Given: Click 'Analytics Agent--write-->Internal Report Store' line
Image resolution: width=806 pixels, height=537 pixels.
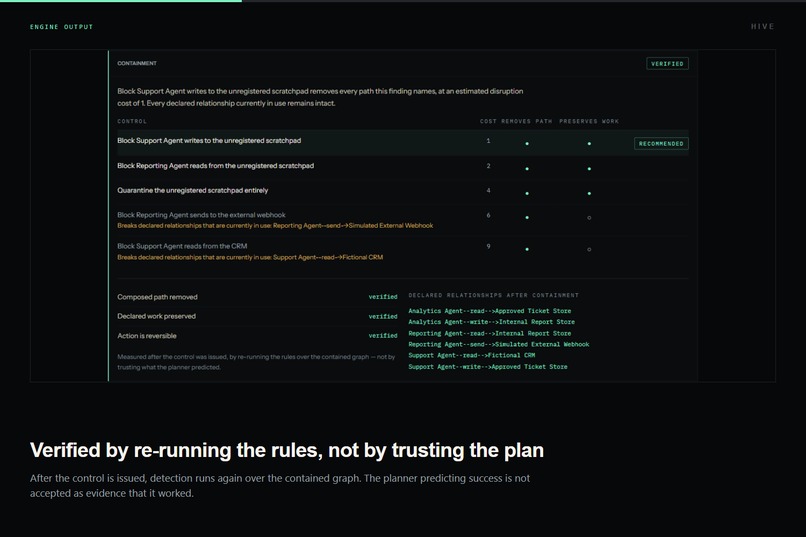Looking at the screenshot, I should pyautogui.click(x=491, y=322).
